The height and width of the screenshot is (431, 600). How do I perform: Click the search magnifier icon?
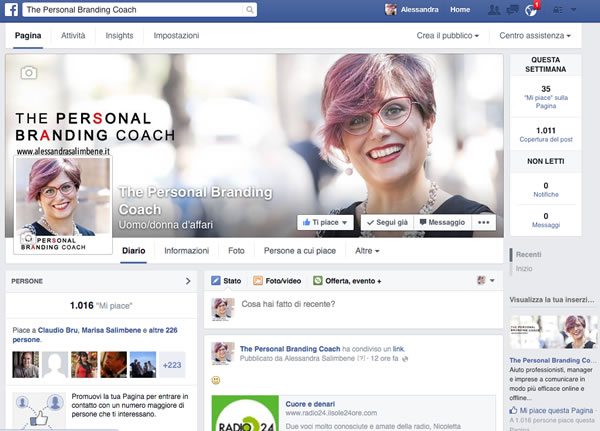[249, 10]
